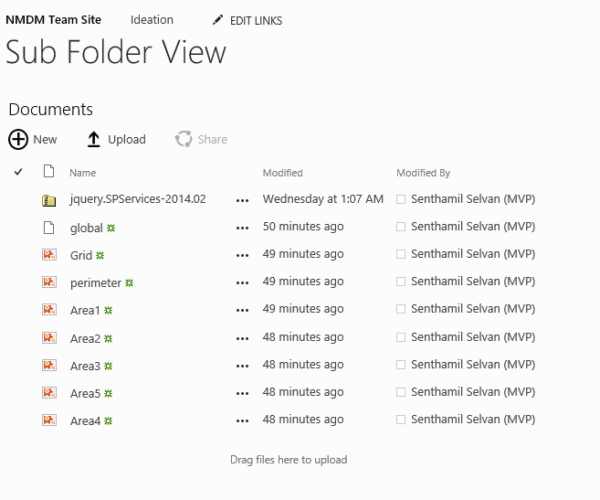Image resolution: width=600 pixels, height=500 pixels.
Task: Click the EDIT LINKS pencil icon
Action: (217, 20)
